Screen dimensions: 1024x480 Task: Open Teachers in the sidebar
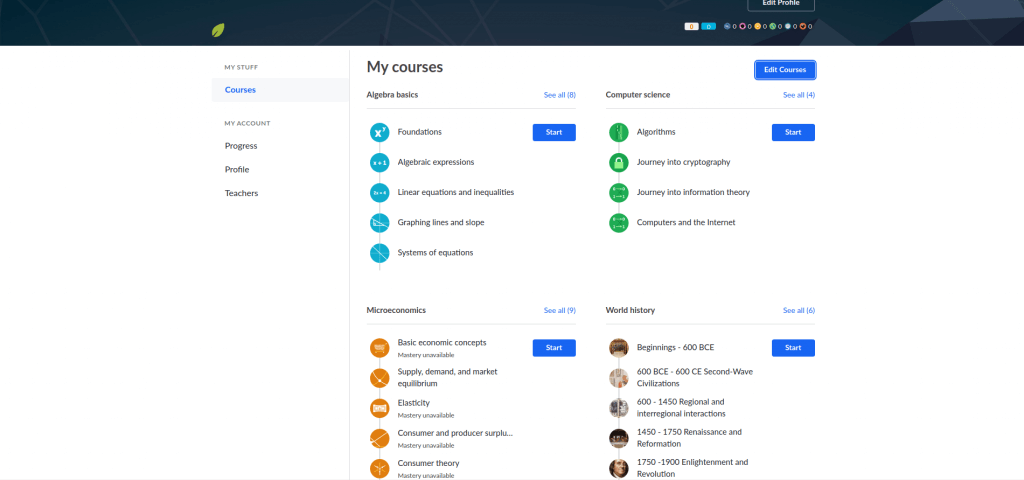point(242,193)
